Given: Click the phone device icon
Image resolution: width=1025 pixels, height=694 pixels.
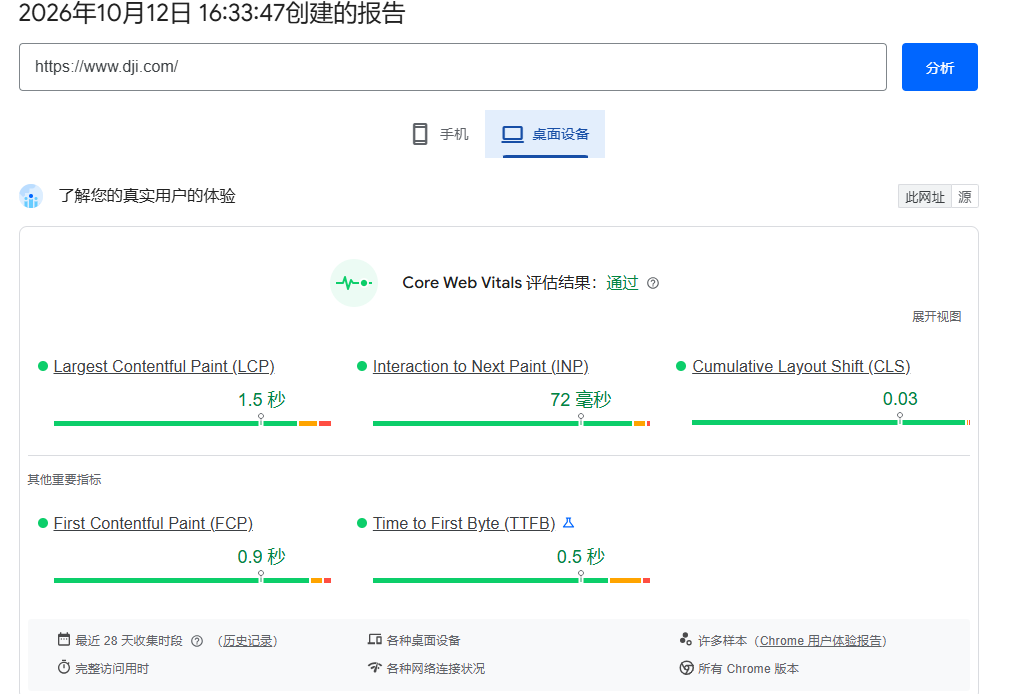Looking at the screenshot, I should click(x=420, y=134).
